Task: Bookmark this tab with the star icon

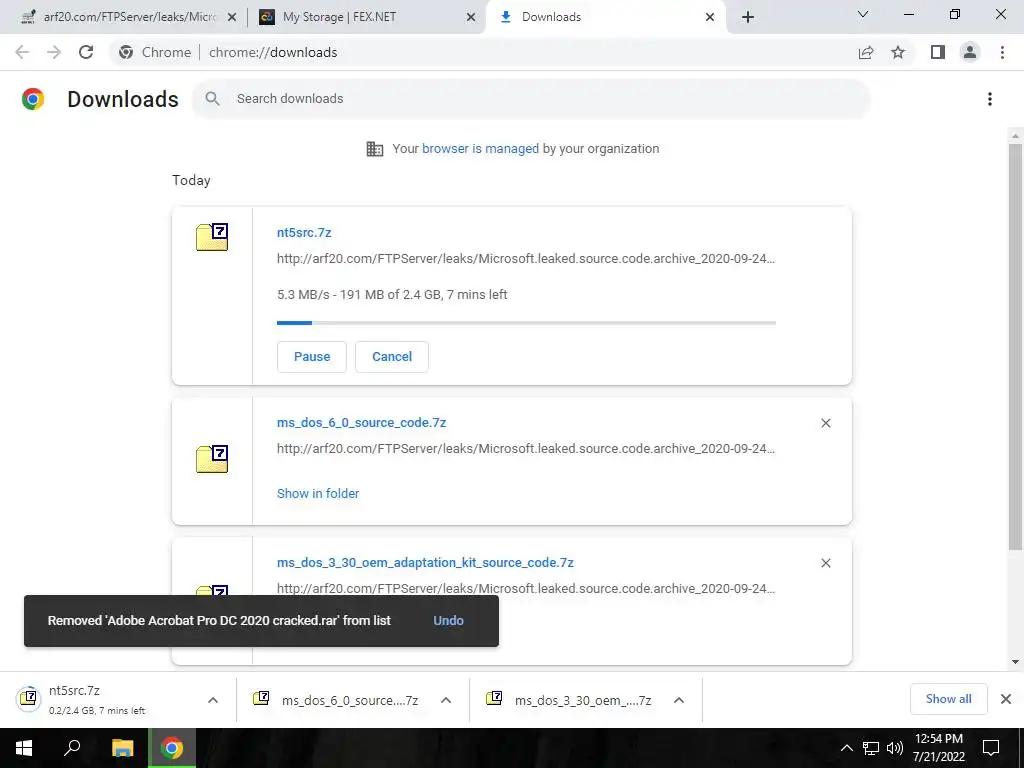Action: tap(898, 52)
